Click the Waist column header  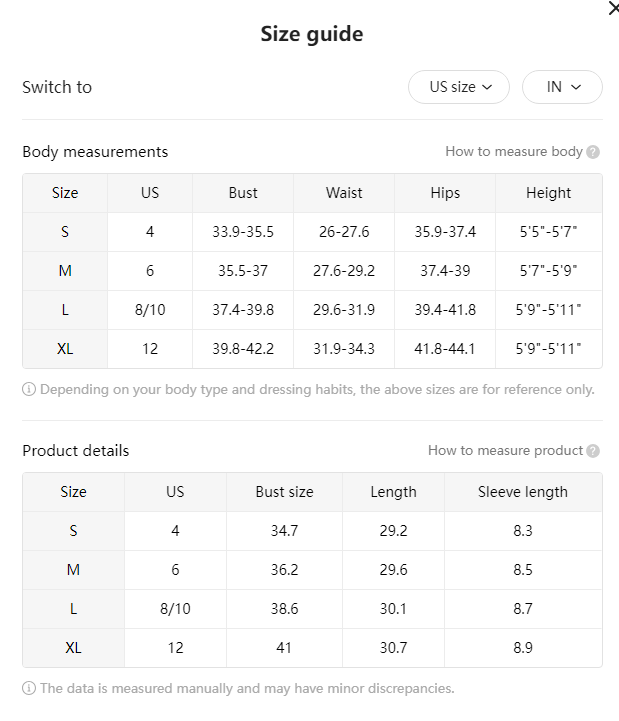pyautogui.click(x=344, y=193)
